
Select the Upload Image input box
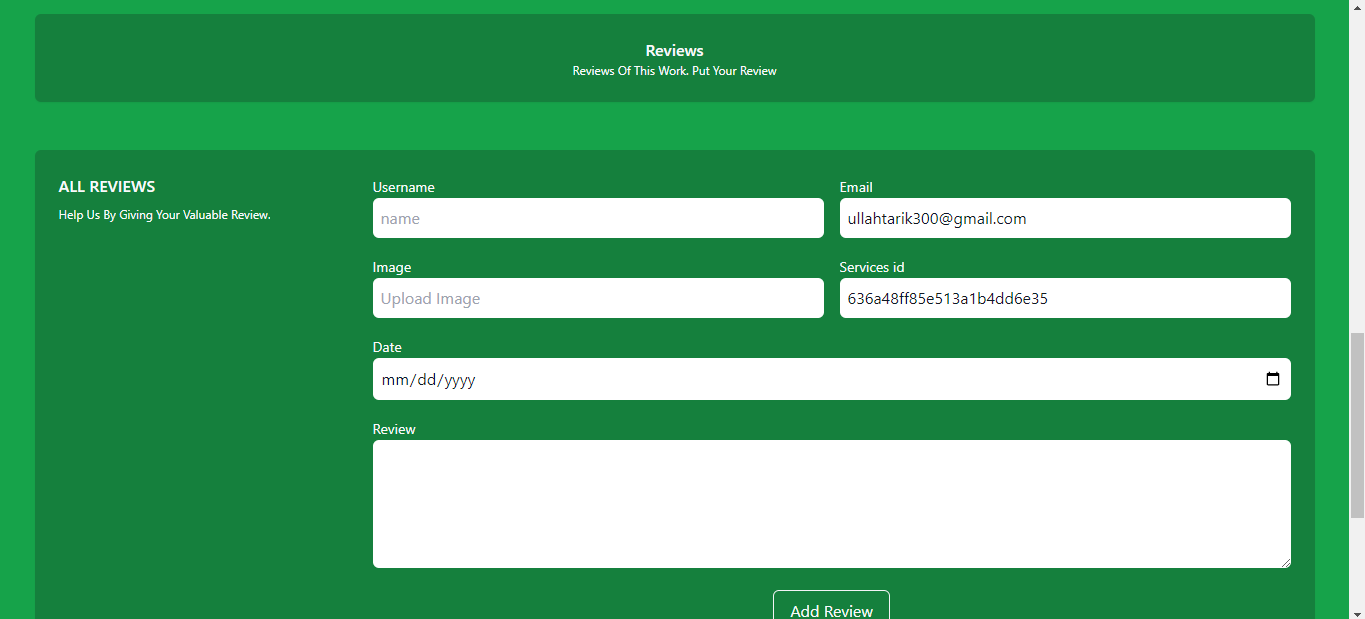(x=597, y=298)
